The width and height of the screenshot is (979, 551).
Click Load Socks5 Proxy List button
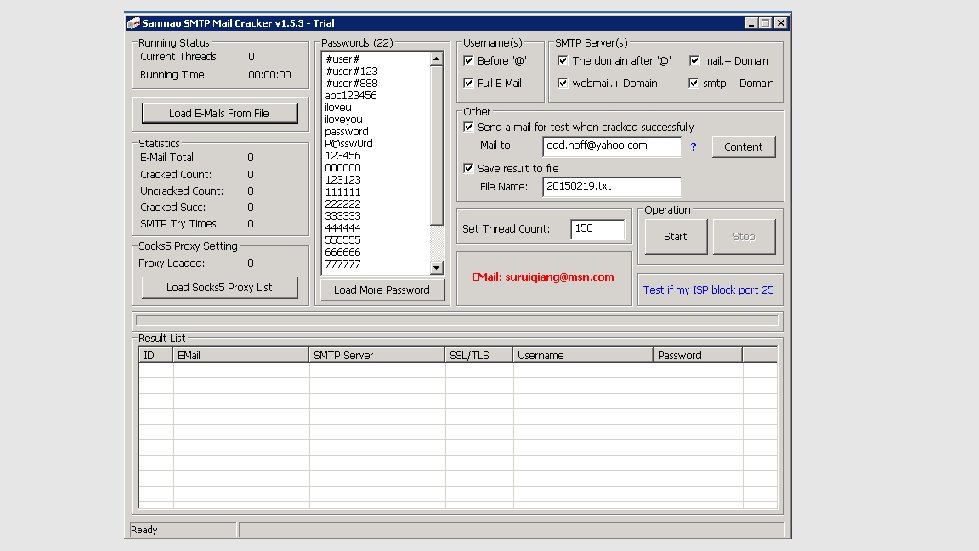(x=219, y=287)
